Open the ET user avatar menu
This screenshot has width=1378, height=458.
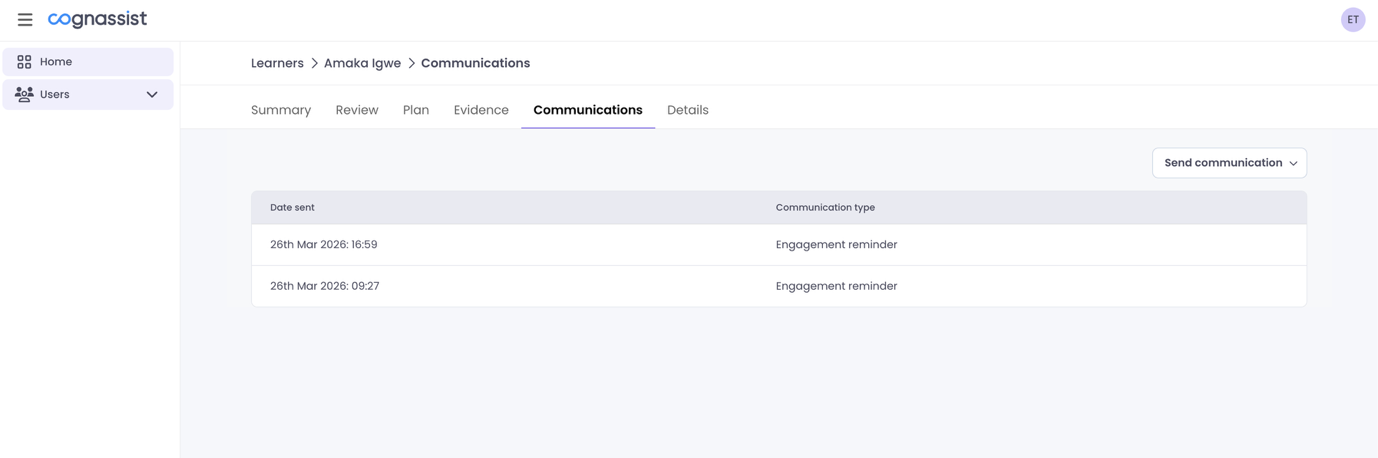[1353, 20]
